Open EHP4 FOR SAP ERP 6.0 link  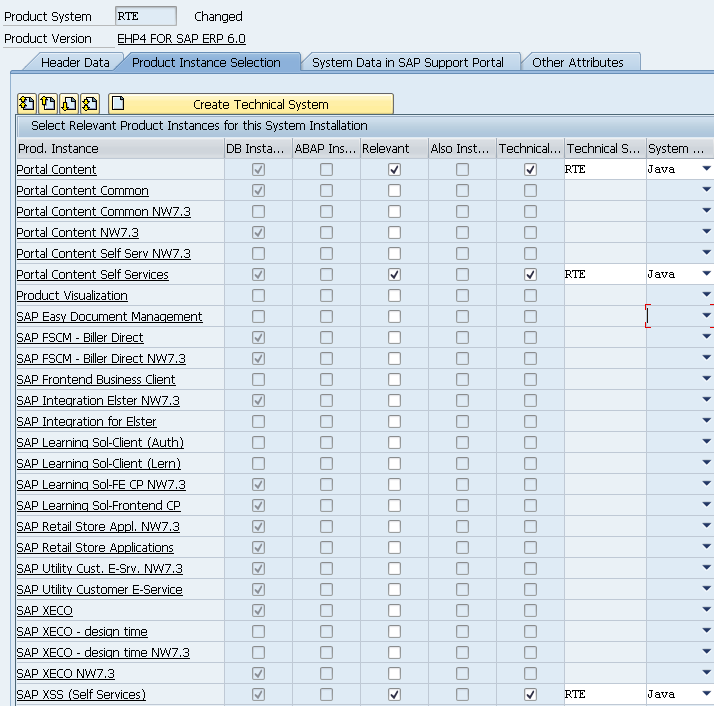181,39
